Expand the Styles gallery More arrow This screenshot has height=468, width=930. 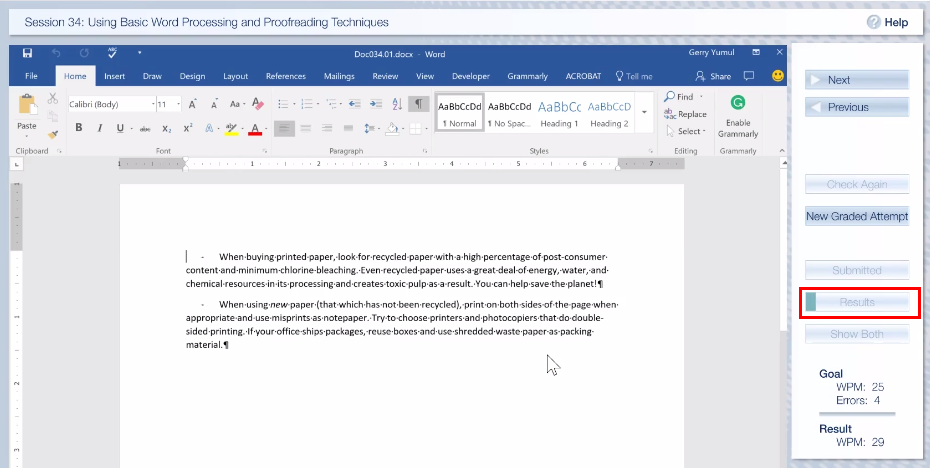coord(644,112)
